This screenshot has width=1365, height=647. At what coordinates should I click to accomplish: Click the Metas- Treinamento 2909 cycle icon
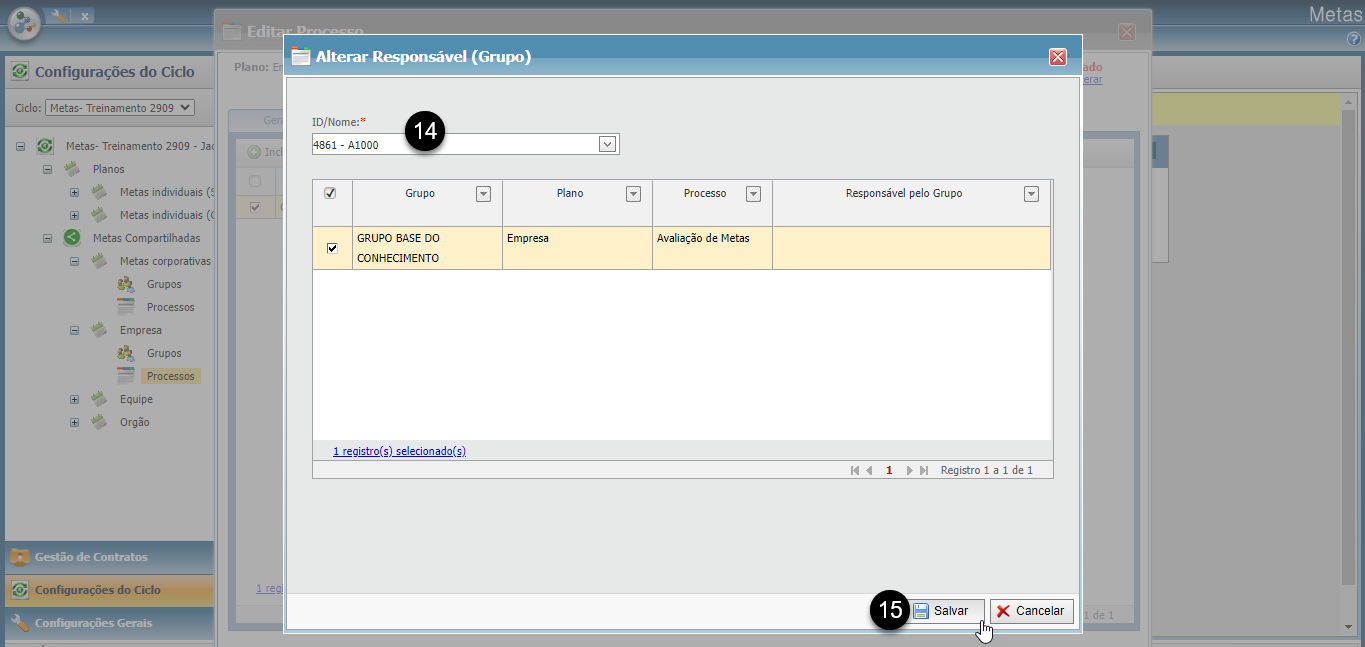tap(45, 146)
